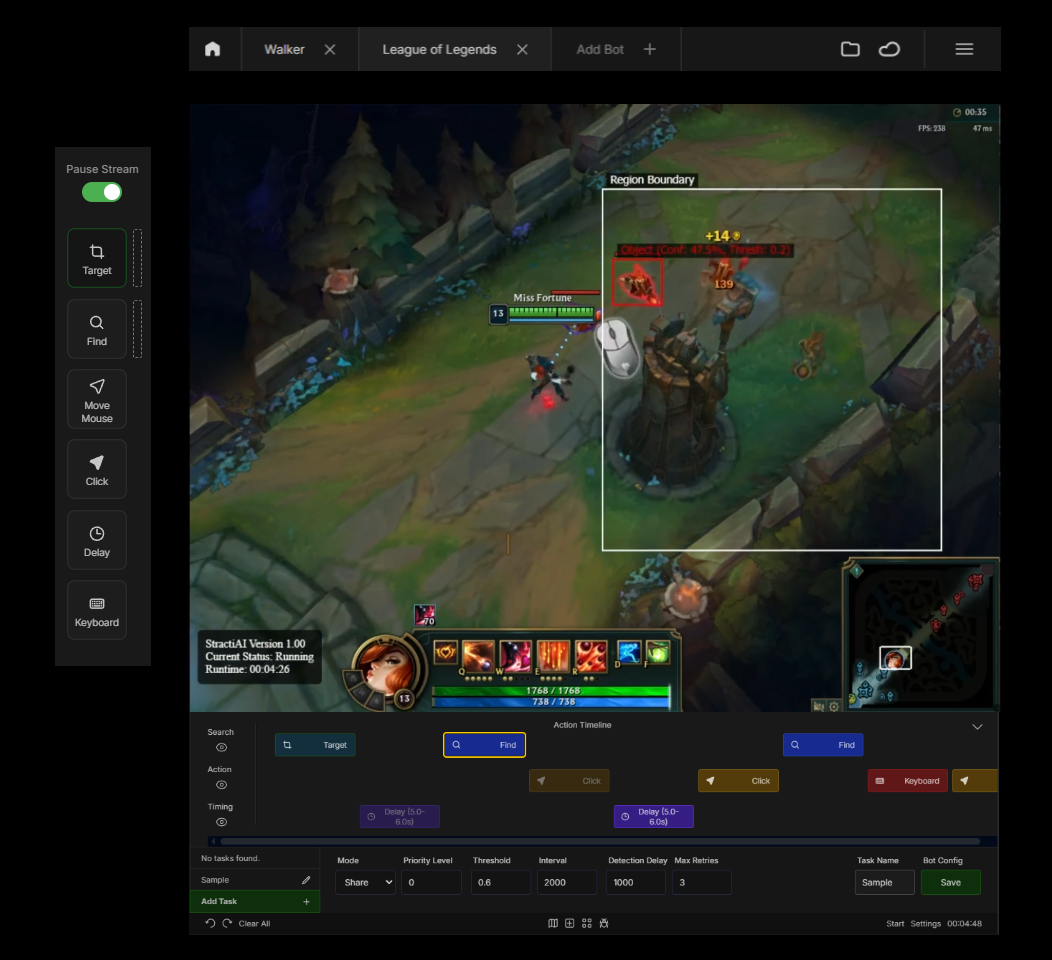Image resolution: width=1052 pixels, height=960 pixels.
Task: Edit Sample task with pencil icon
Action: tap(306, 879)
